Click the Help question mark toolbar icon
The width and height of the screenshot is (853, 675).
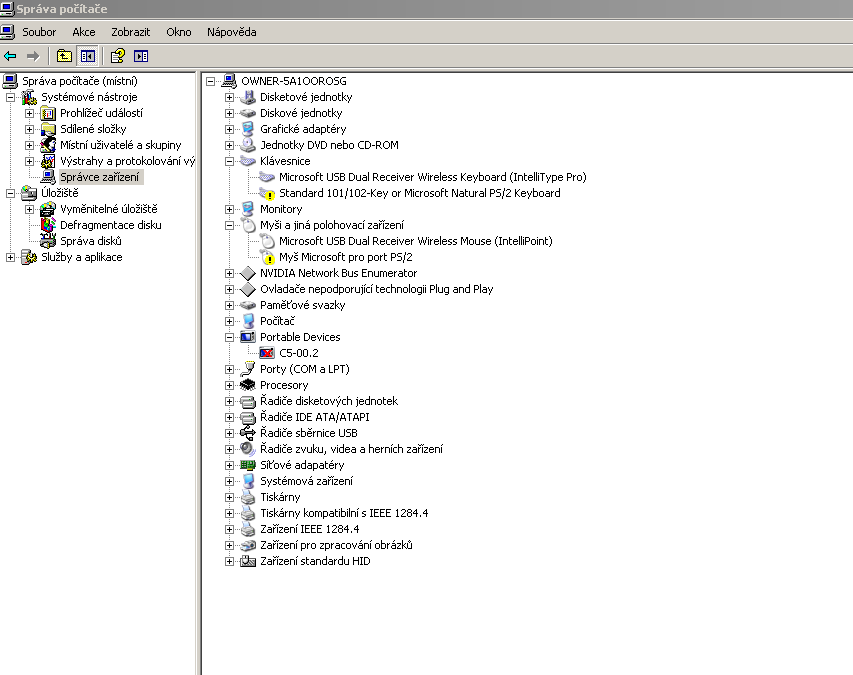pyautogui.click(x=118, y=56)
